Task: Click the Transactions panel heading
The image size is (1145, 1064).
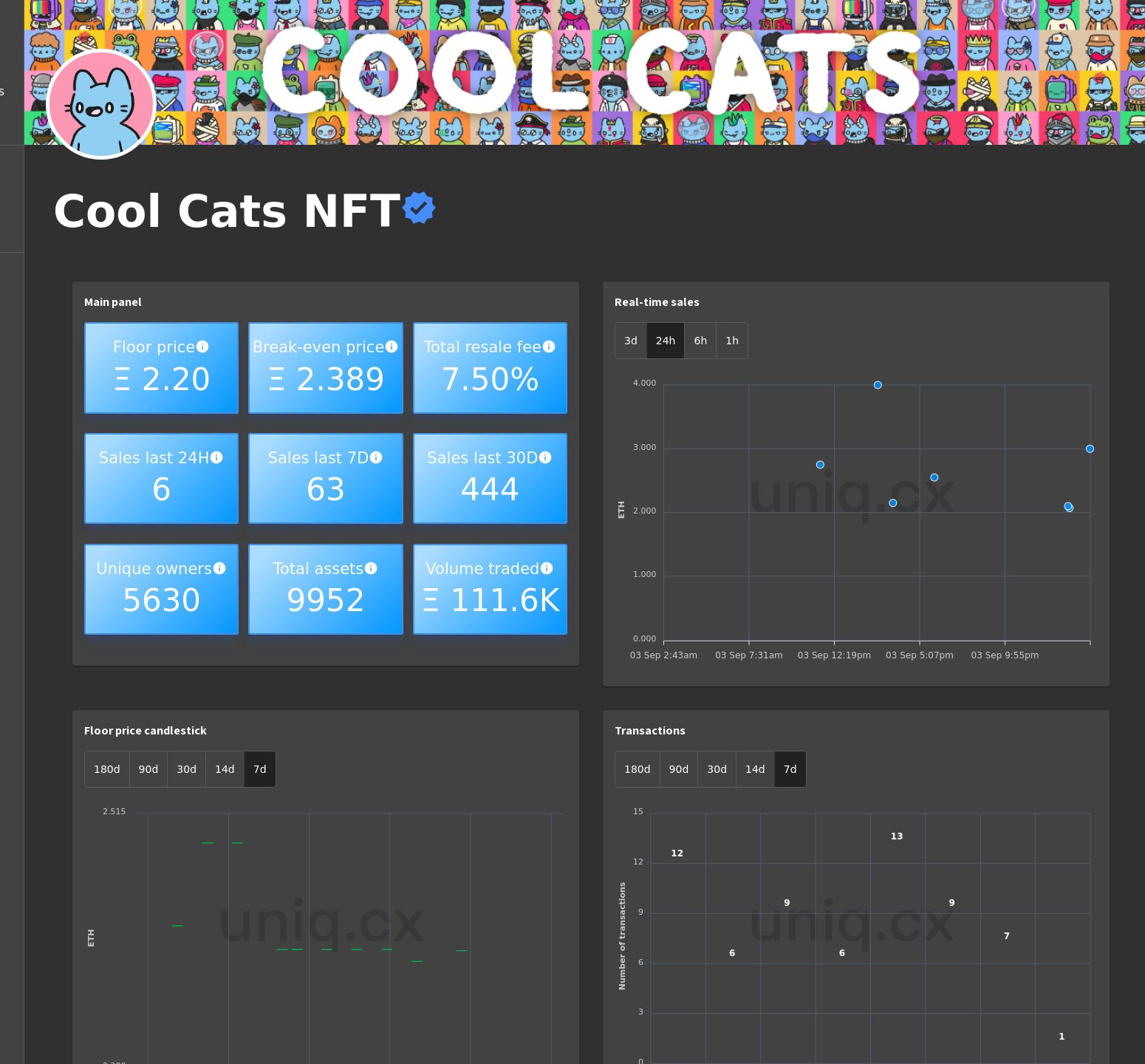Action: coord(650,731)
